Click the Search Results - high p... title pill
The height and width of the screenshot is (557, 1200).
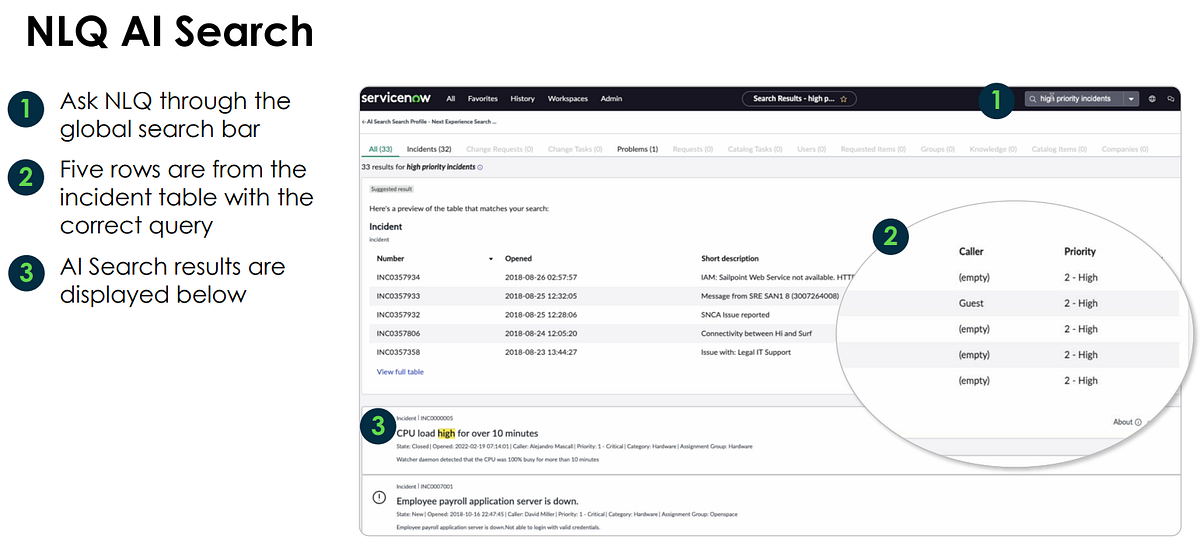[x=799, y=99]
